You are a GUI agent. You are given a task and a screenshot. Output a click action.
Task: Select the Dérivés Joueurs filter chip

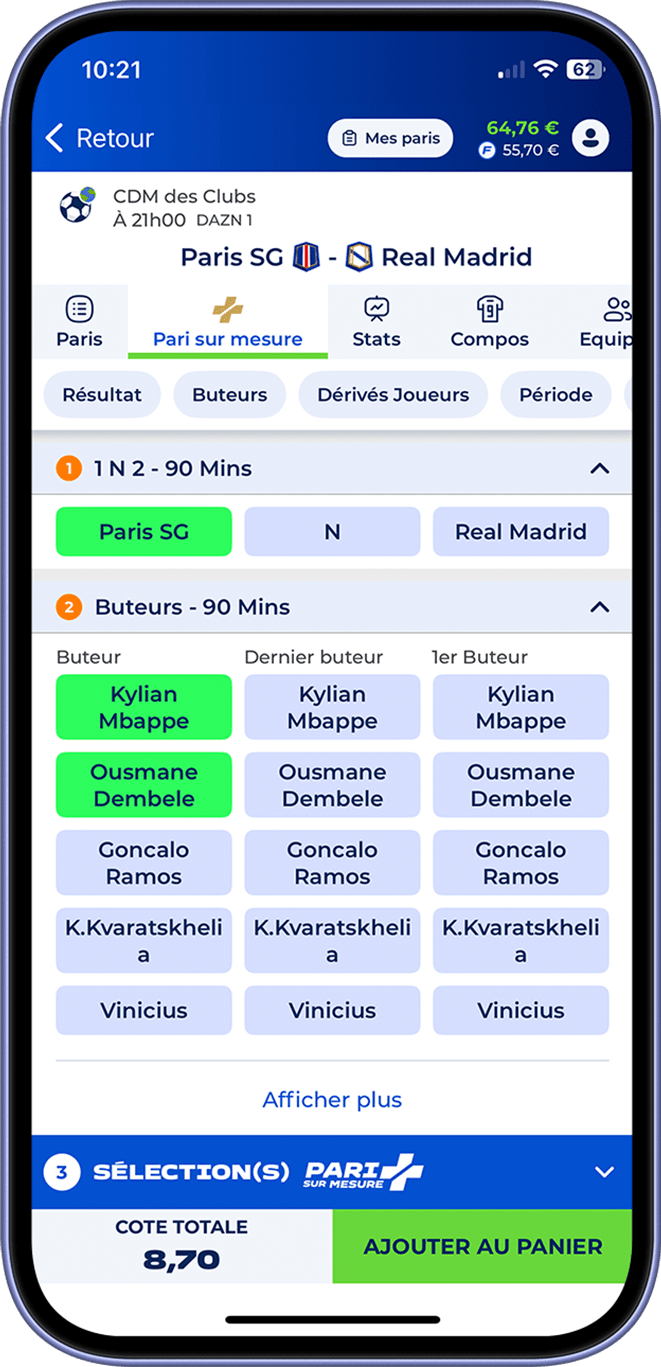pyautogui.click(x=393, y=395)
